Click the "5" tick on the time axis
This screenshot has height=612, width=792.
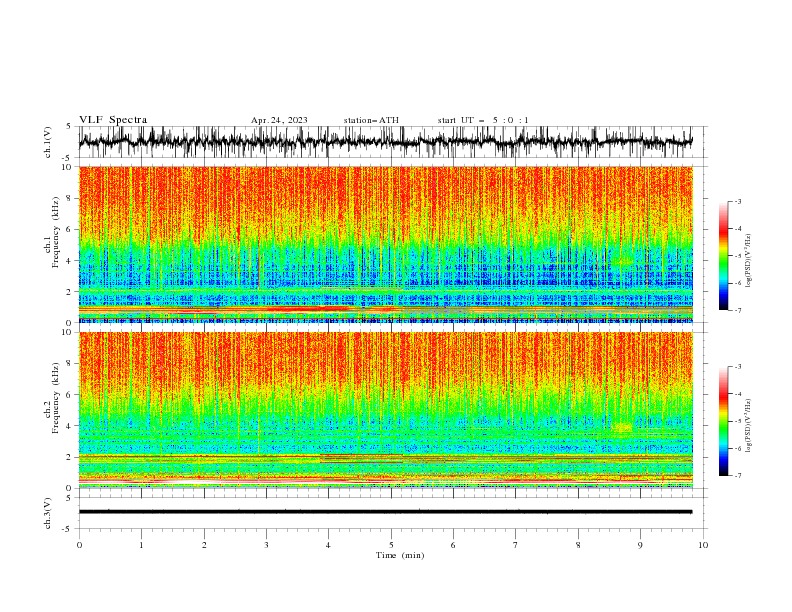click(x=391, y=545)
